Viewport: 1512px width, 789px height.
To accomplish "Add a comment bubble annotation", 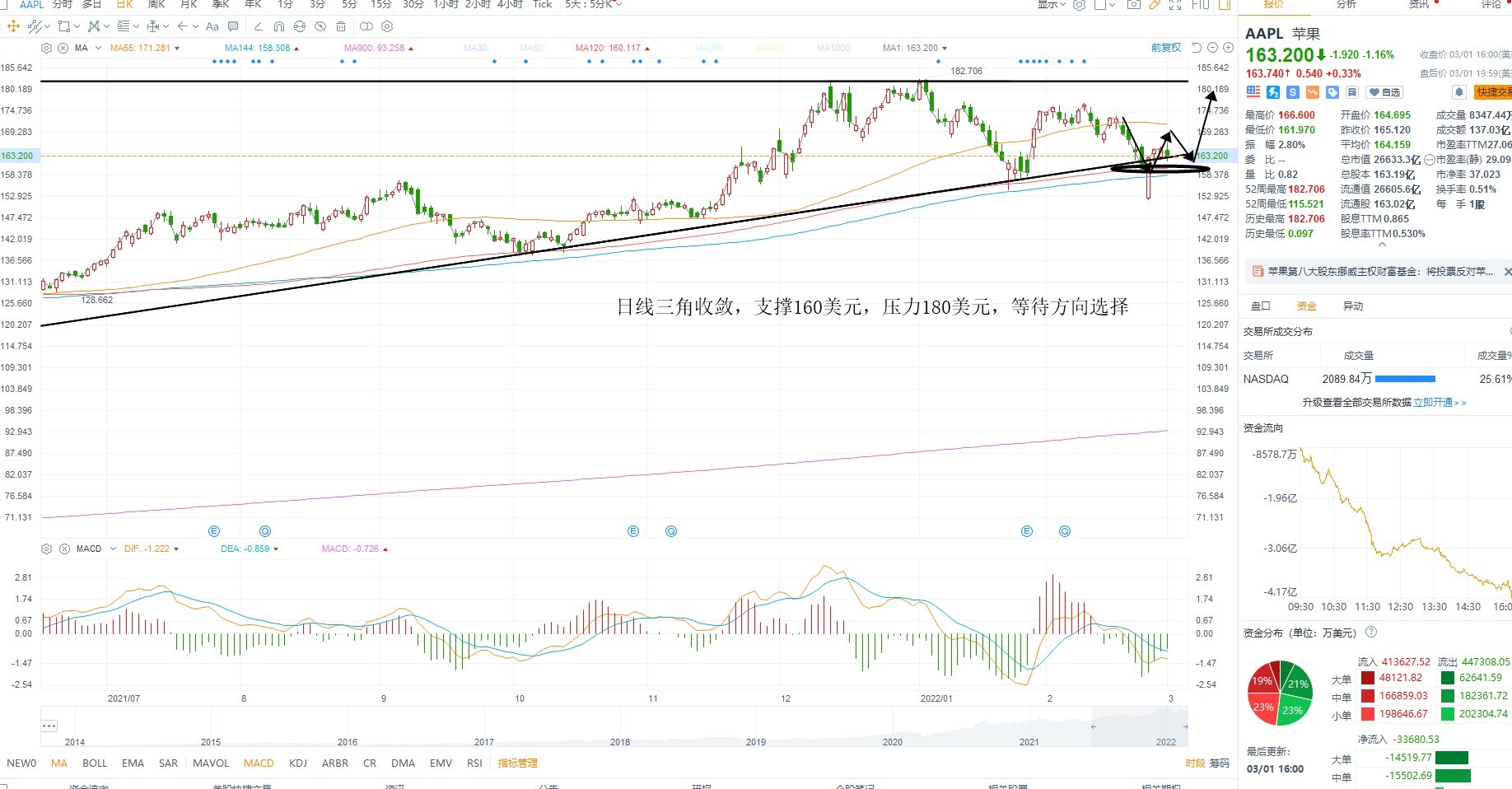I will pyautogui.click(x=233, y=26).
